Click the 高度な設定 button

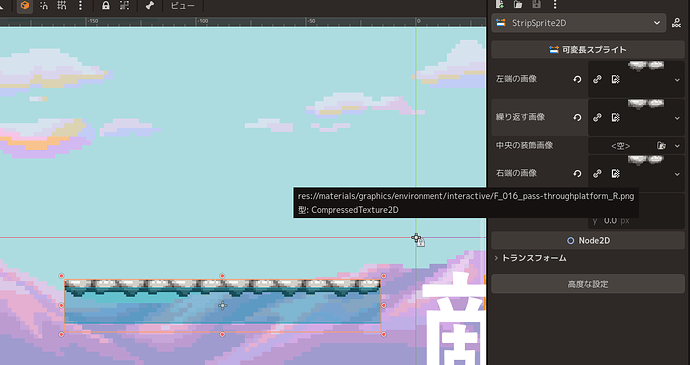(x=588, y=284)
